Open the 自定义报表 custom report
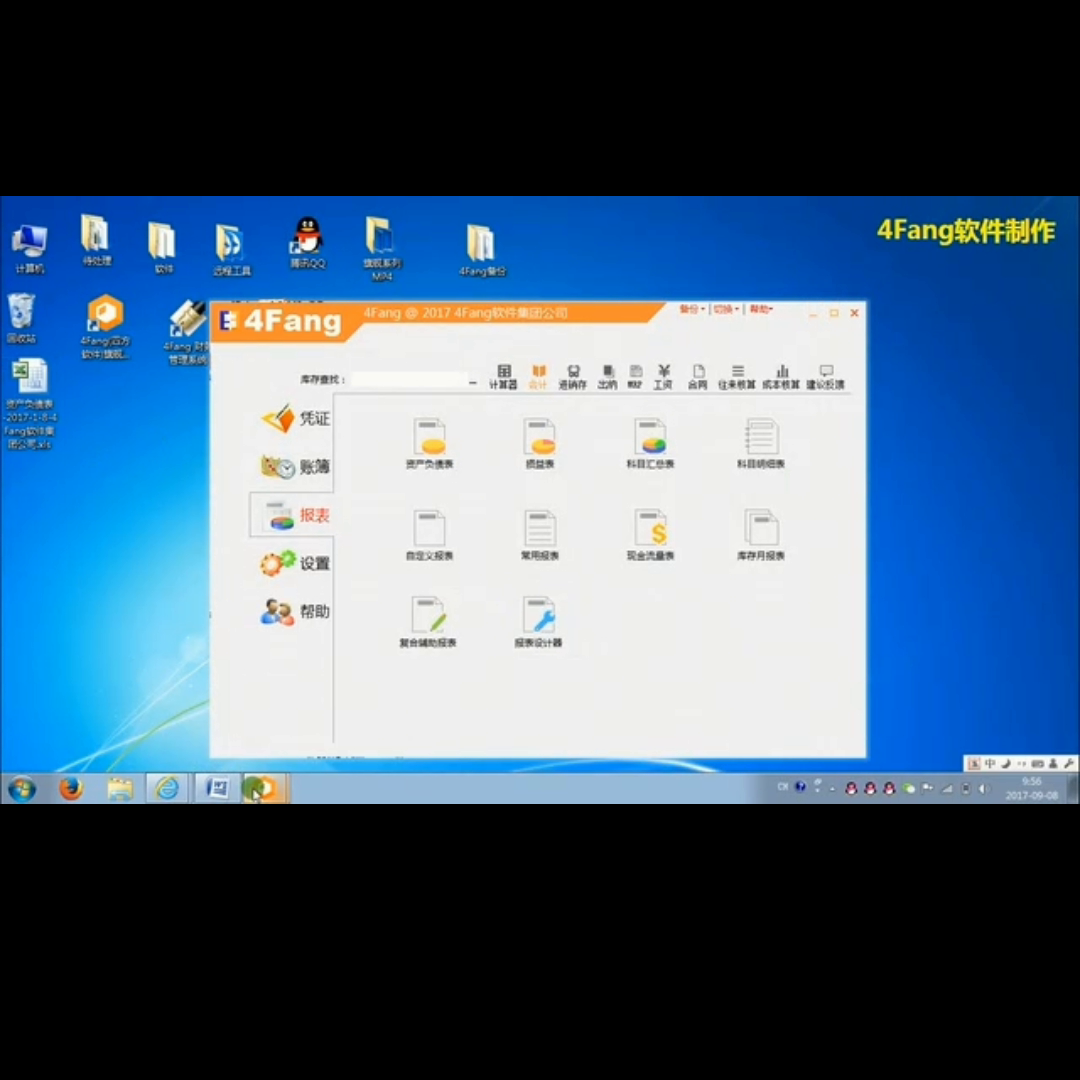This screenshot has width=1080, height=1080. click(429, 535)
